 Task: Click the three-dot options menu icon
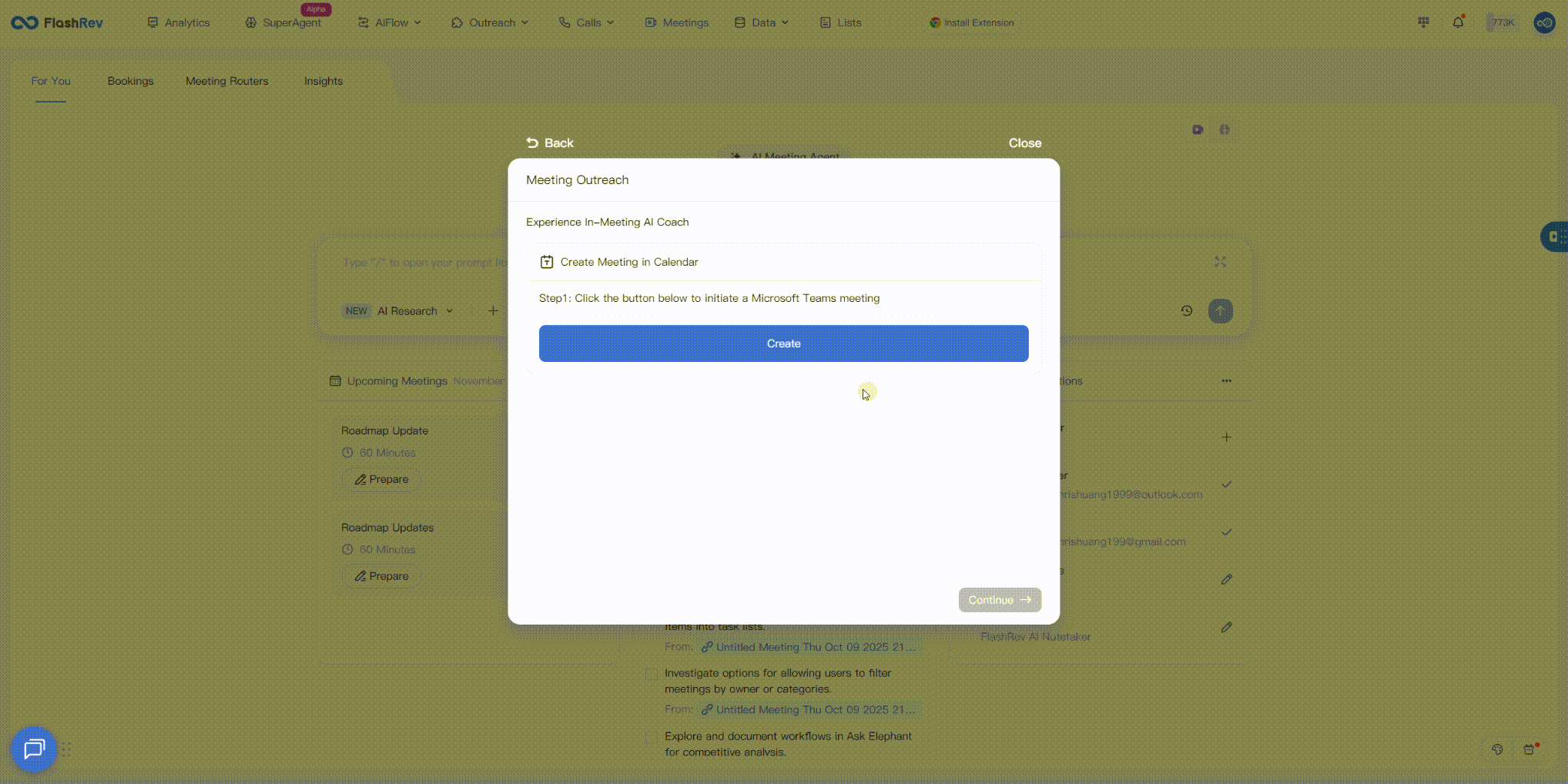pos(1226,380)
